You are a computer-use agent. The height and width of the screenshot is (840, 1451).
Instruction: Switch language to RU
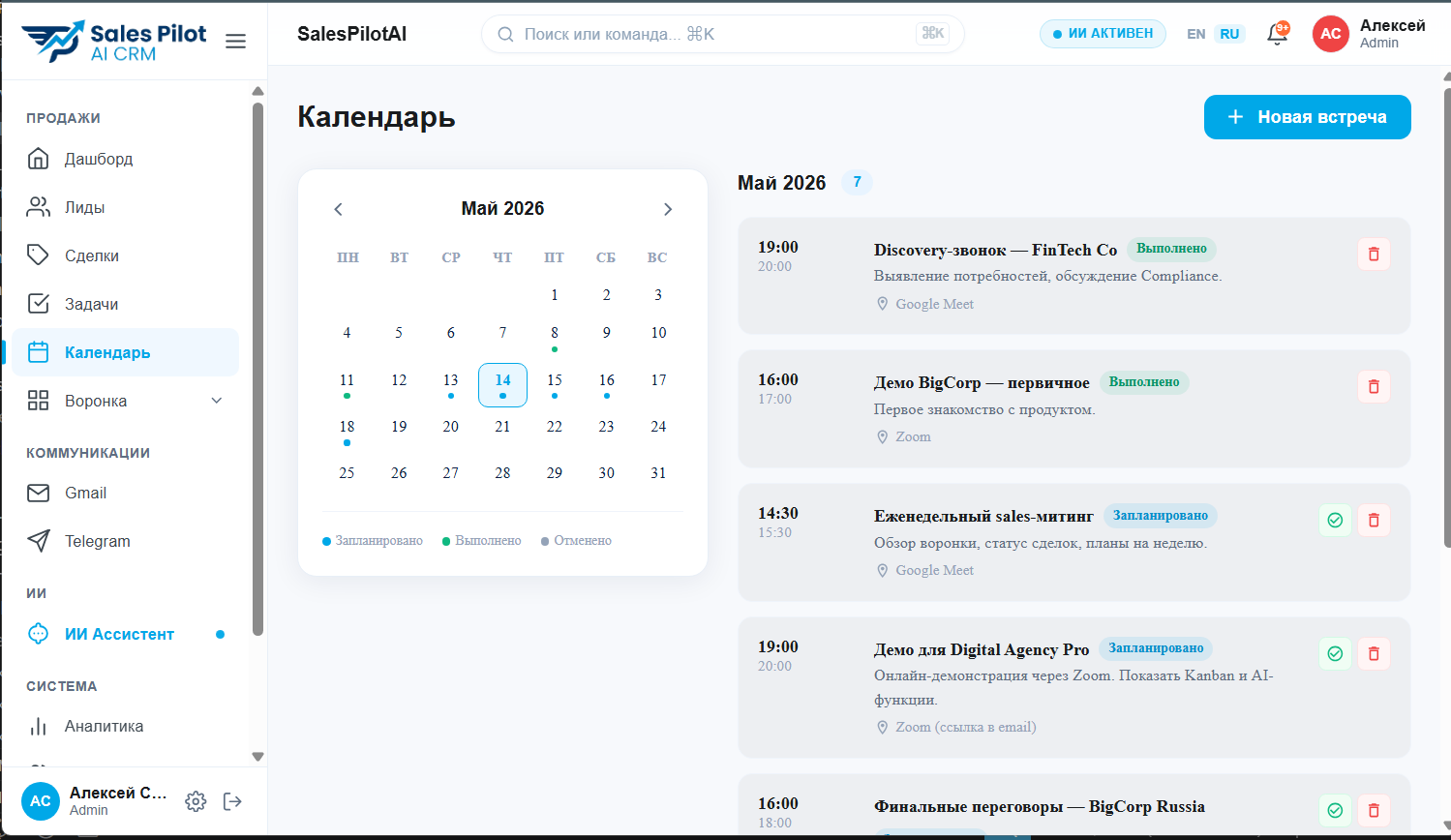coord(1229,34)
